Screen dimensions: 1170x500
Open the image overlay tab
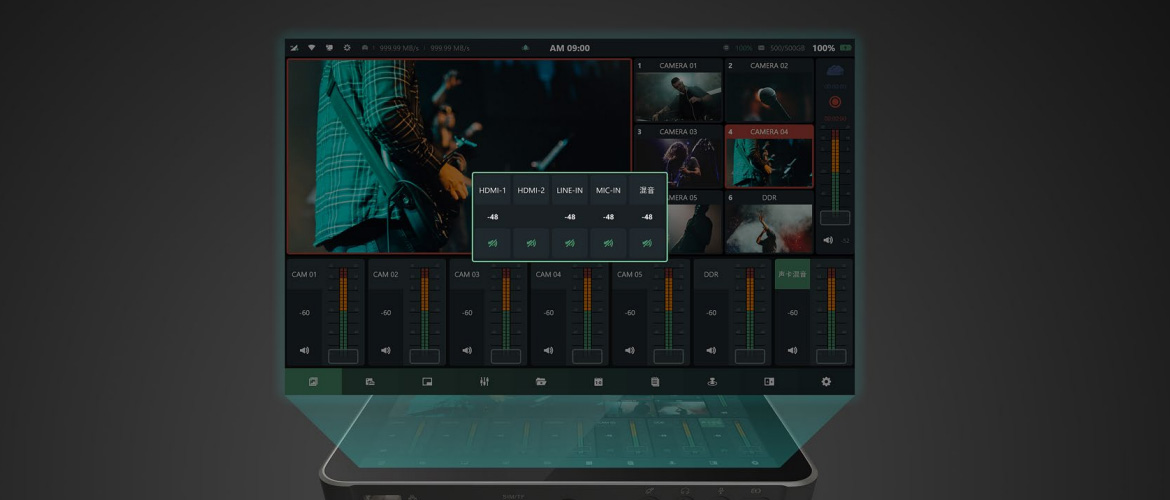pos(370,381)
